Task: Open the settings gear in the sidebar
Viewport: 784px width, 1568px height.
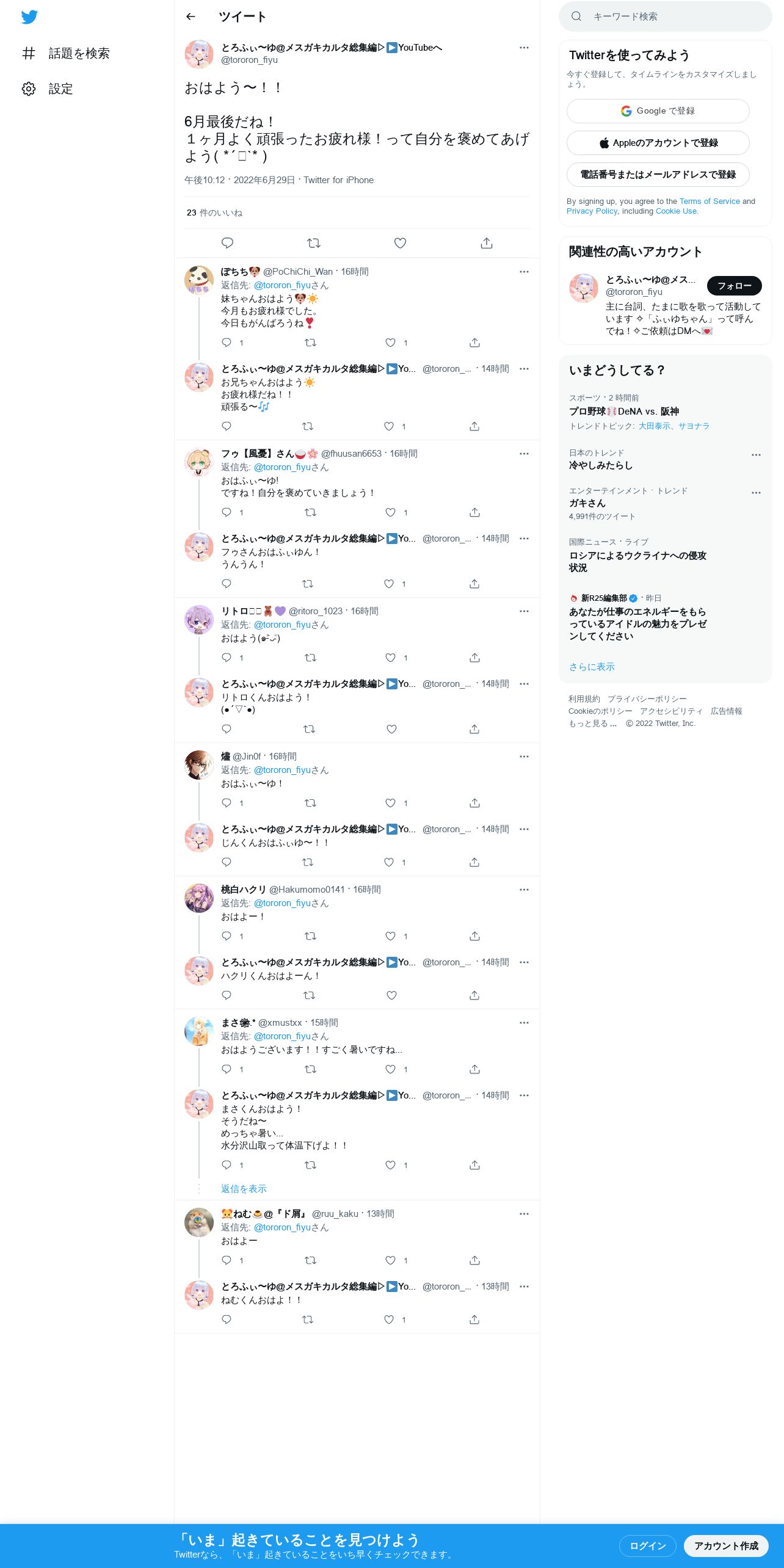Action: click(29, 89)
